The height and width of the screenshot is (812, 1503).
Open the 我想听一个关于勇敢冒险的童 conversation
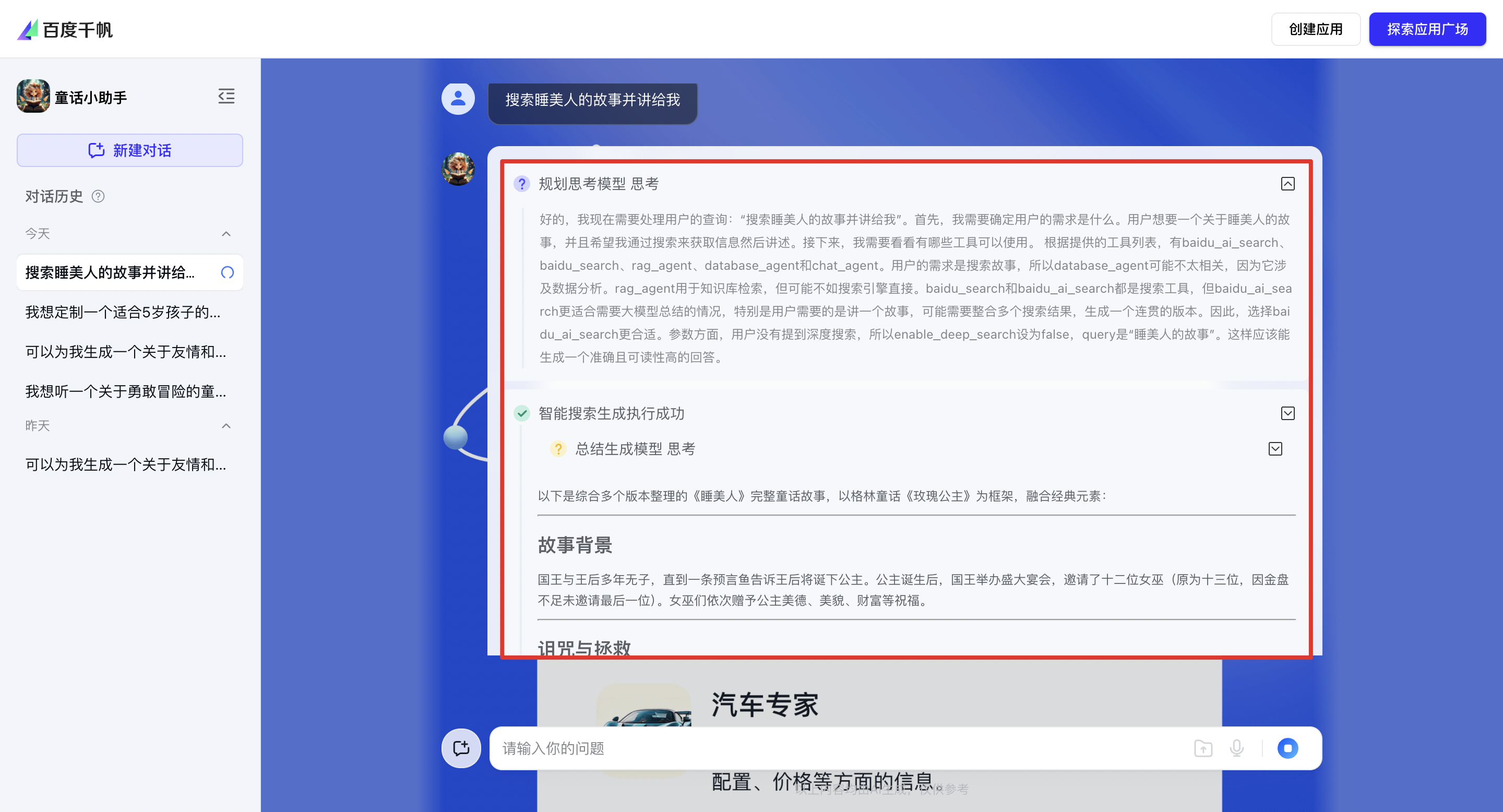pos(125,391)
